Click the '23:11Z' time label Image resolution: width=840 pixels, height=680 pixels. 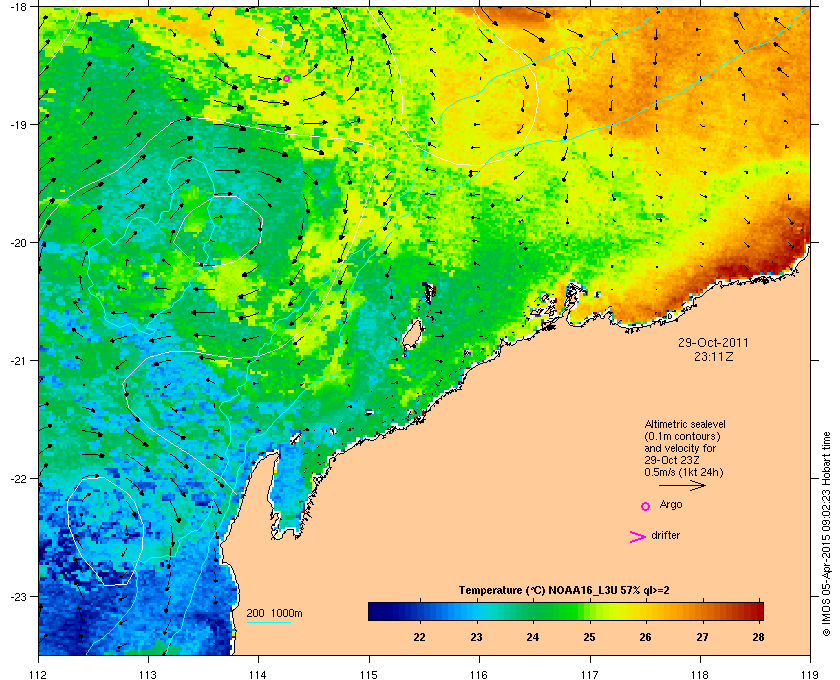pyautogui.click(x=713, y=356)
